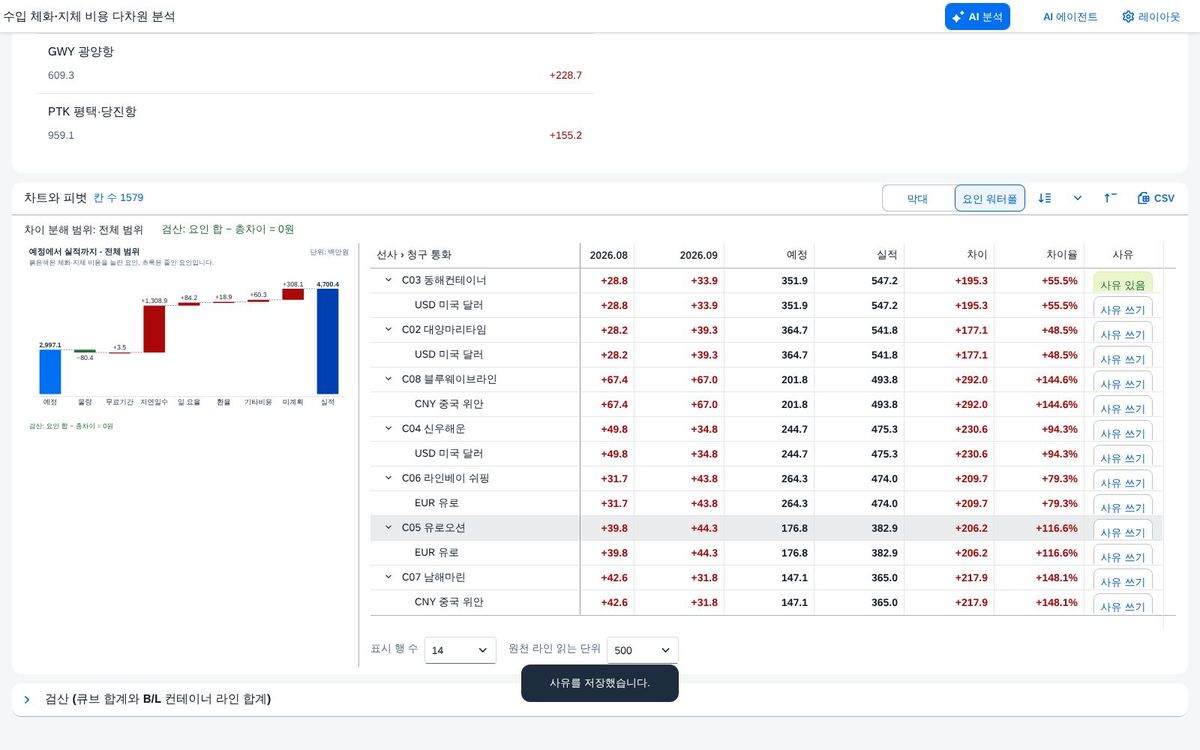
Task: Switch chart to 요인 워터폴 view
Action: pyautogui.click(x=990, y=199)
